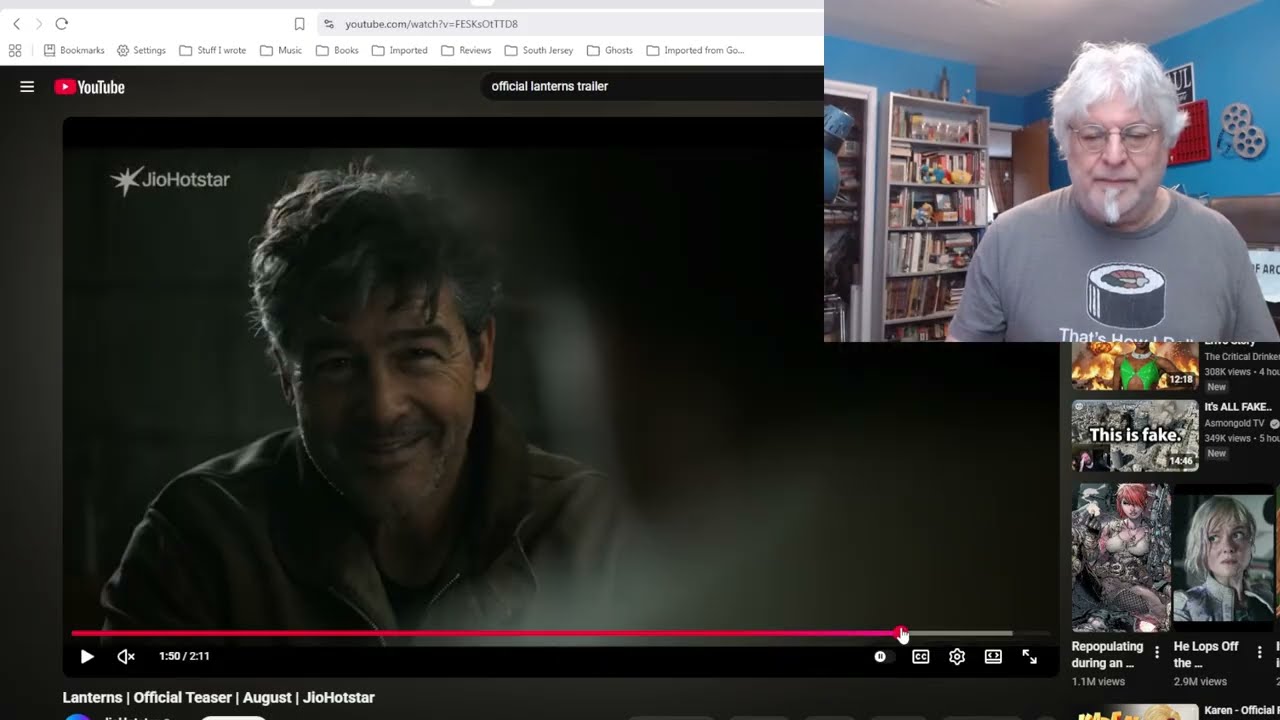Viewport: 1280px width, 720px height.
Task: Click the JioHotstar watermark in the video
Action: coord(170,180)
